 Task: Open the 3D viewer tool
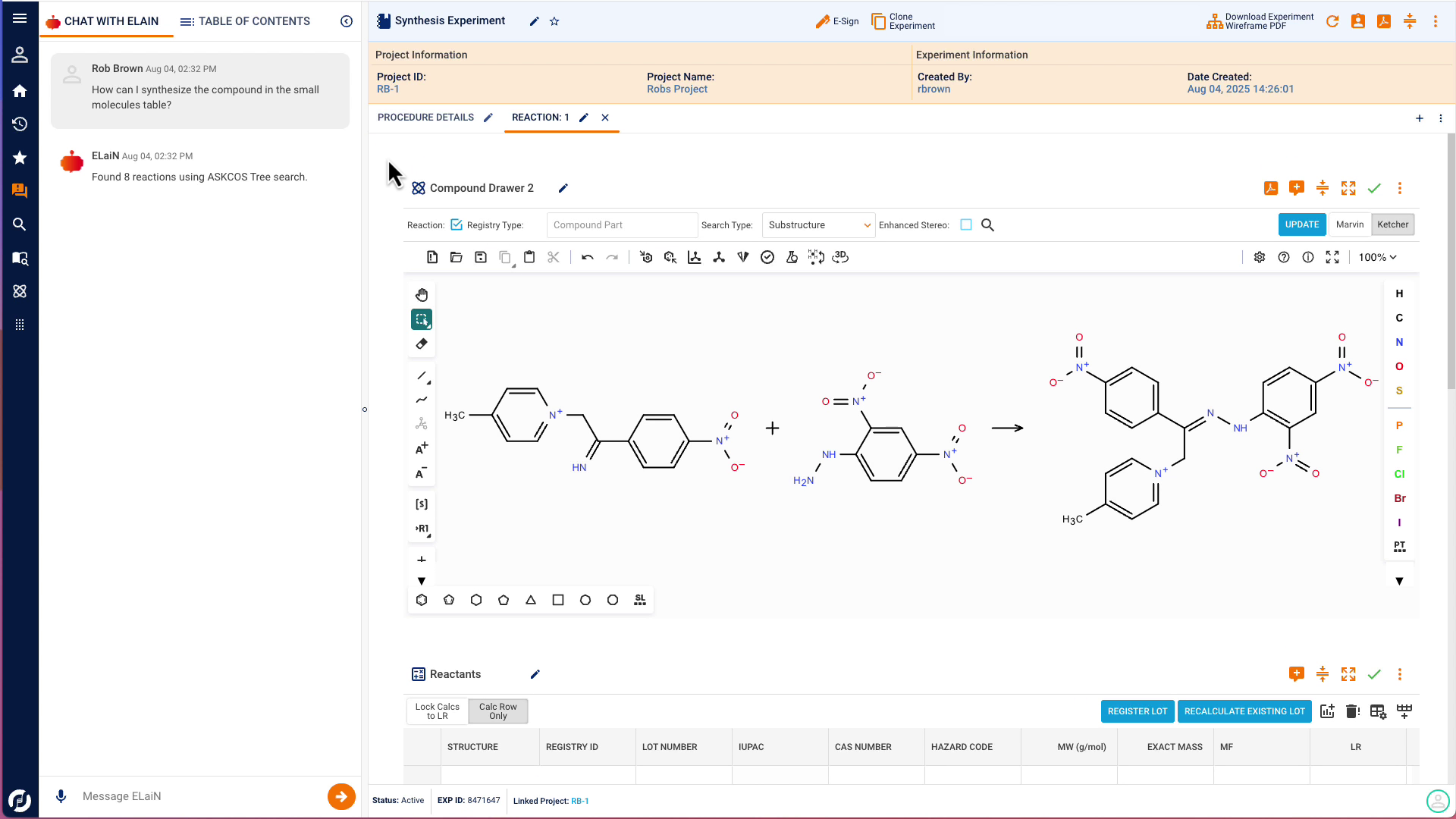point(840,258)
